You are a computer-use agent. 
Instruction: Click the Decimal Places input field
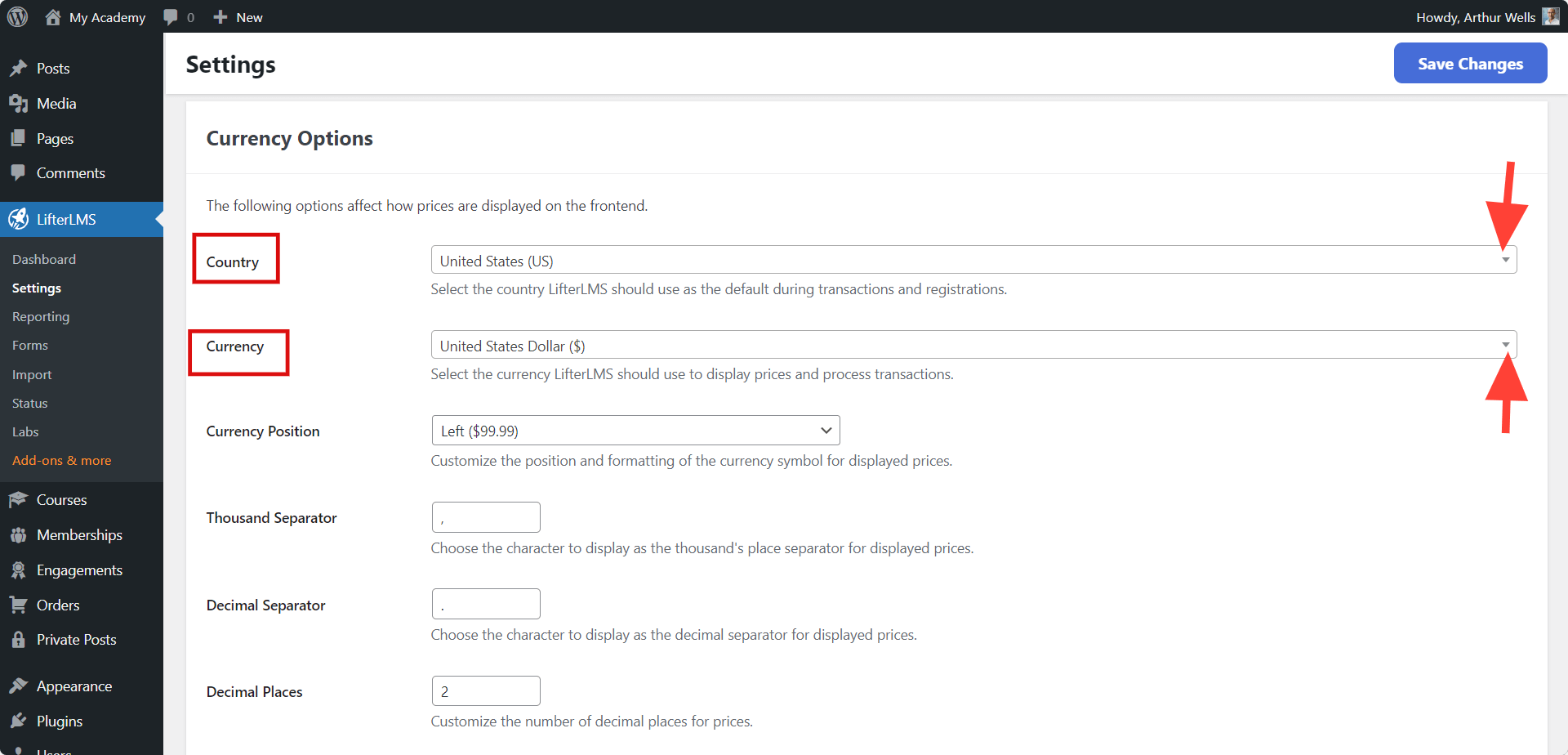point(486,691)
